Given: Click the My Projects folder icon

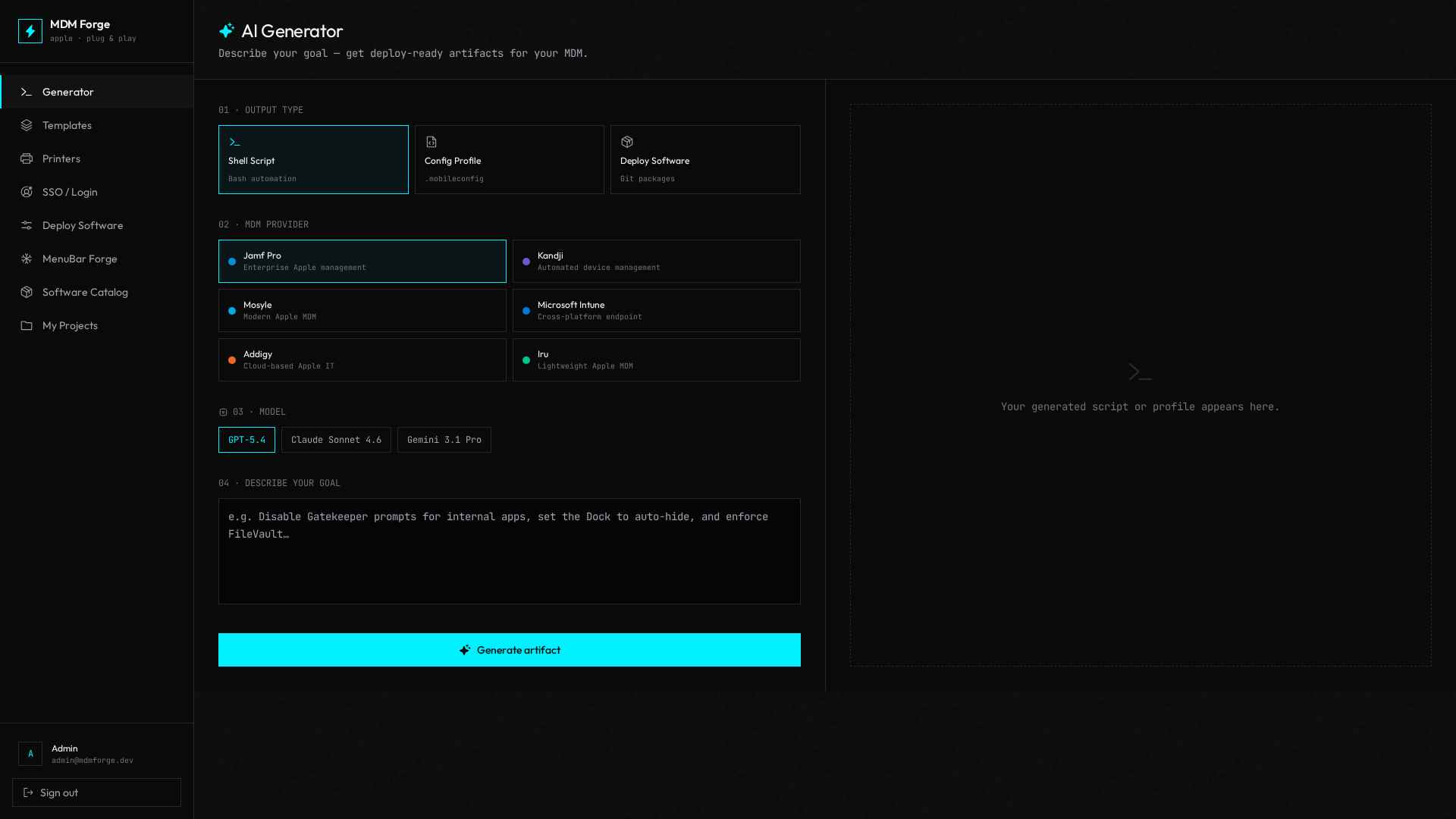Looking at the screenshot, I should 27,325.
